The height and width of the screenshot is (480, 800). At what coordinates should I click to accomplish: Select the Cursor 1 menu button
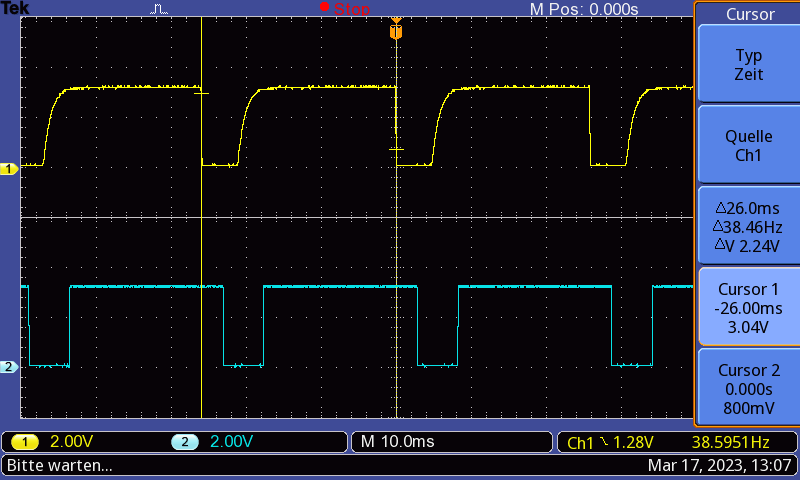(x=748, y=307)
